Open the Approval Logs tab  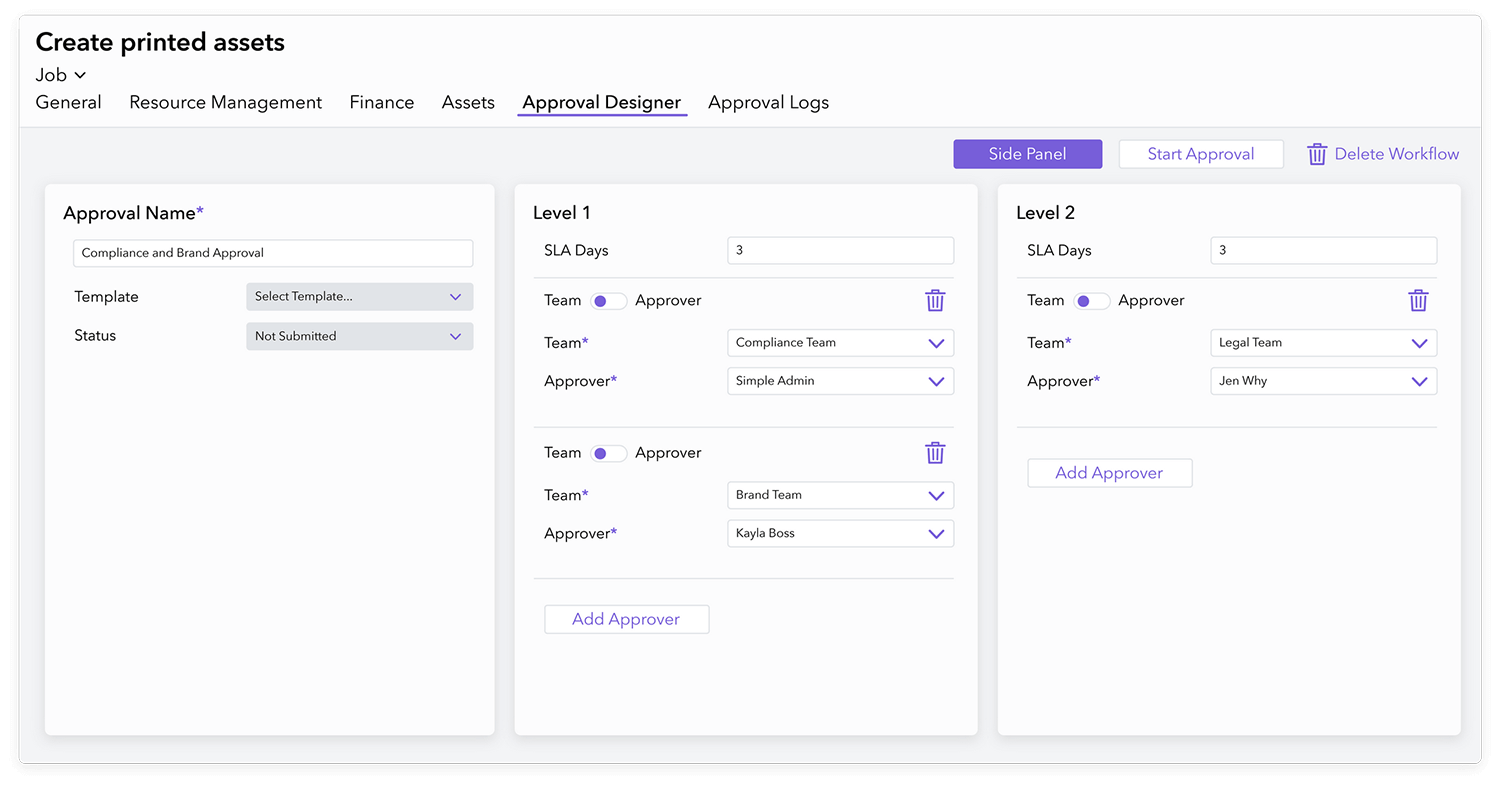768,102
